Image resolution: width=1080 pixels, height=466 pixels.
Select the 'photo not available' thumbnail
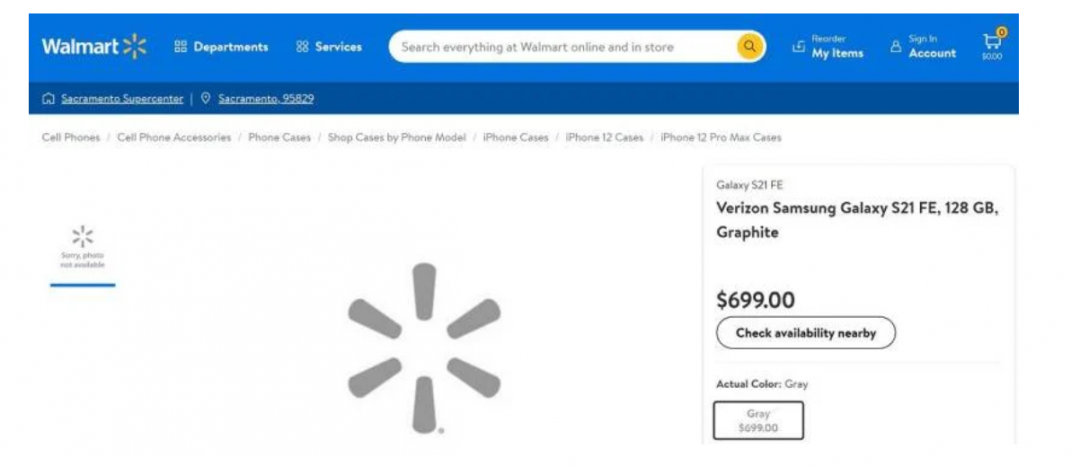[82, 249]
